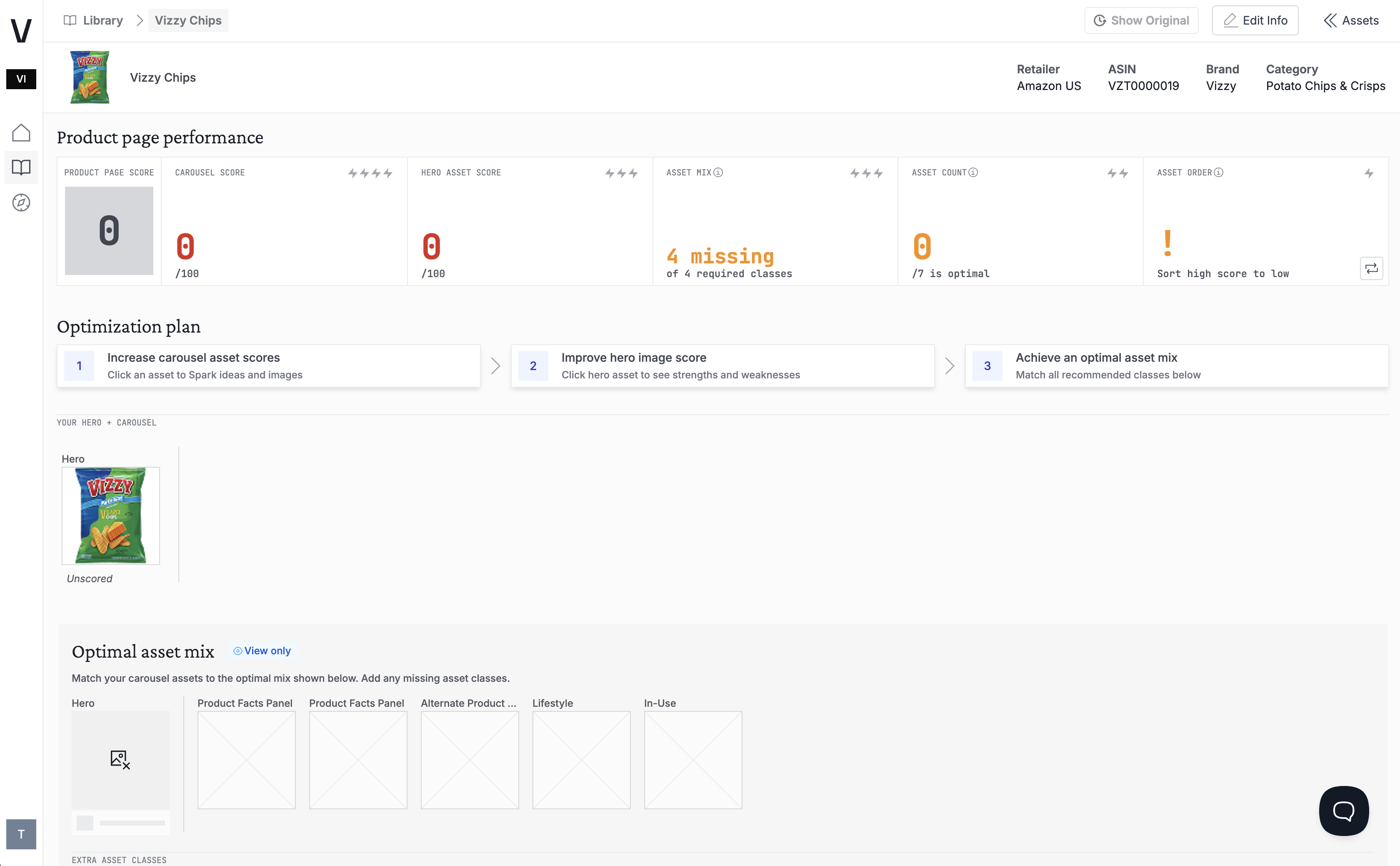Click the Asset Count info icon
The image size is (1400, 866).
coord(973,173)
